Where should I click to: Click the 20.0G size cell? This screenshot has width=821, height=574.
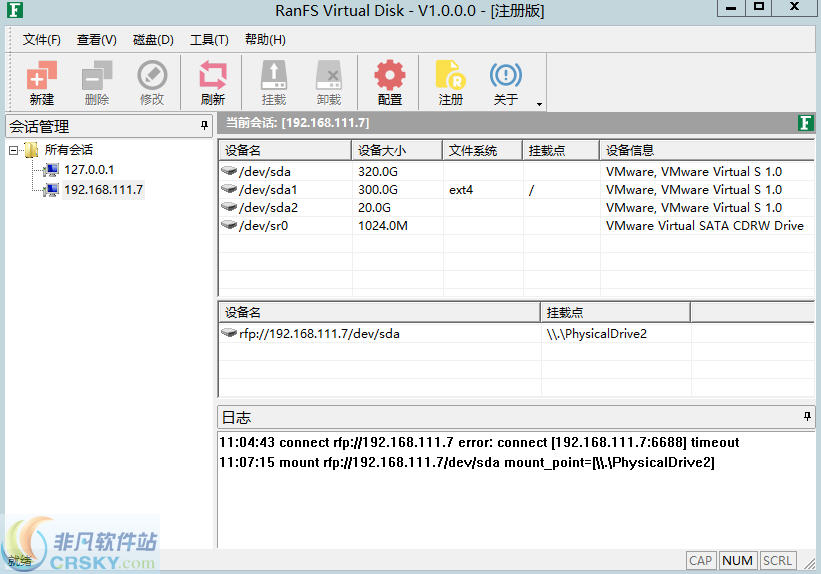tap(374, 207)
